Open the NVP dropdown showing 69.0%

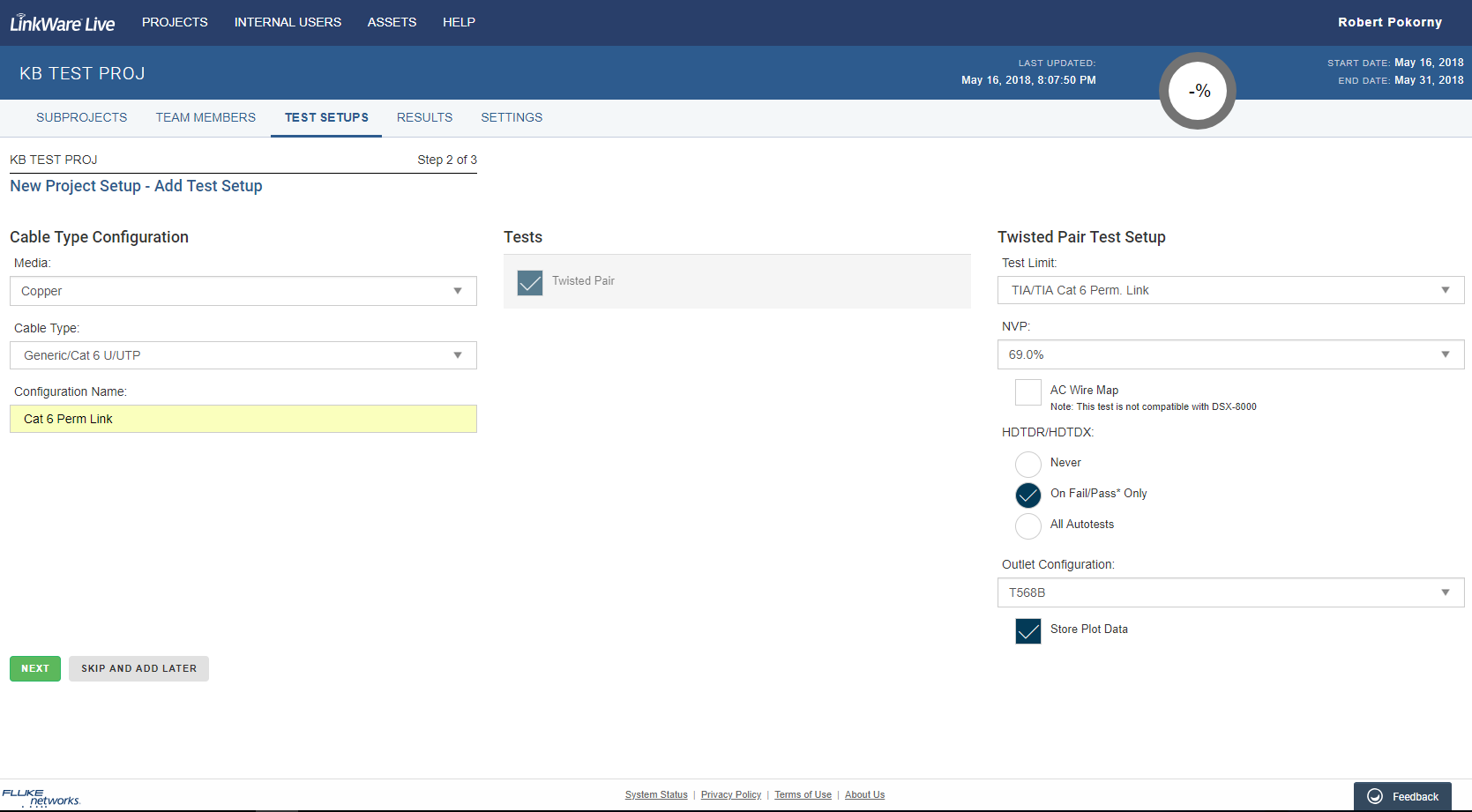tap(1231, 354)
